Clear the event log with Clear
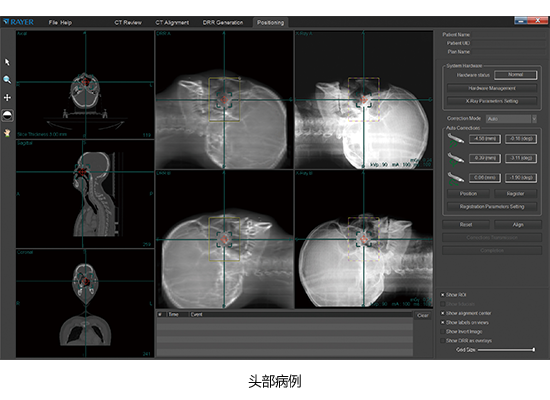The height and width of the screenshot is (400, 550). pyautogui.click(x=423, y=315)
